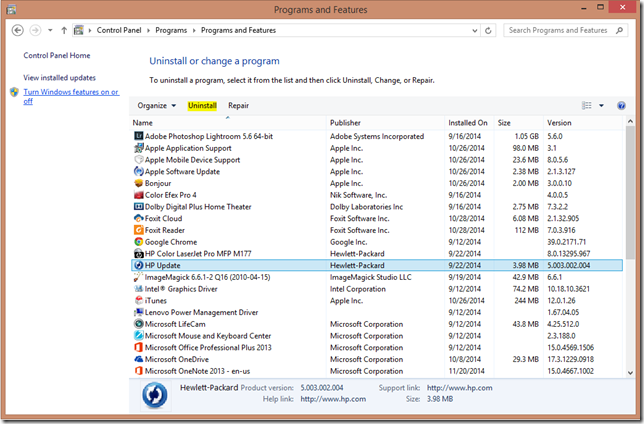Expand the breadcrumb arrow after Programs
This screenshot has width=644, height=424.
click(x=194, y=30)
